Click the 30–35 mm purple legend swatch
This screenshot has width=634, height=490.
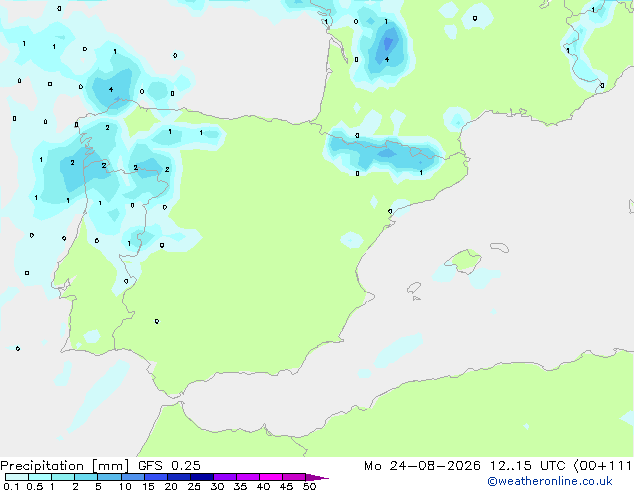[x=224, y=477]
